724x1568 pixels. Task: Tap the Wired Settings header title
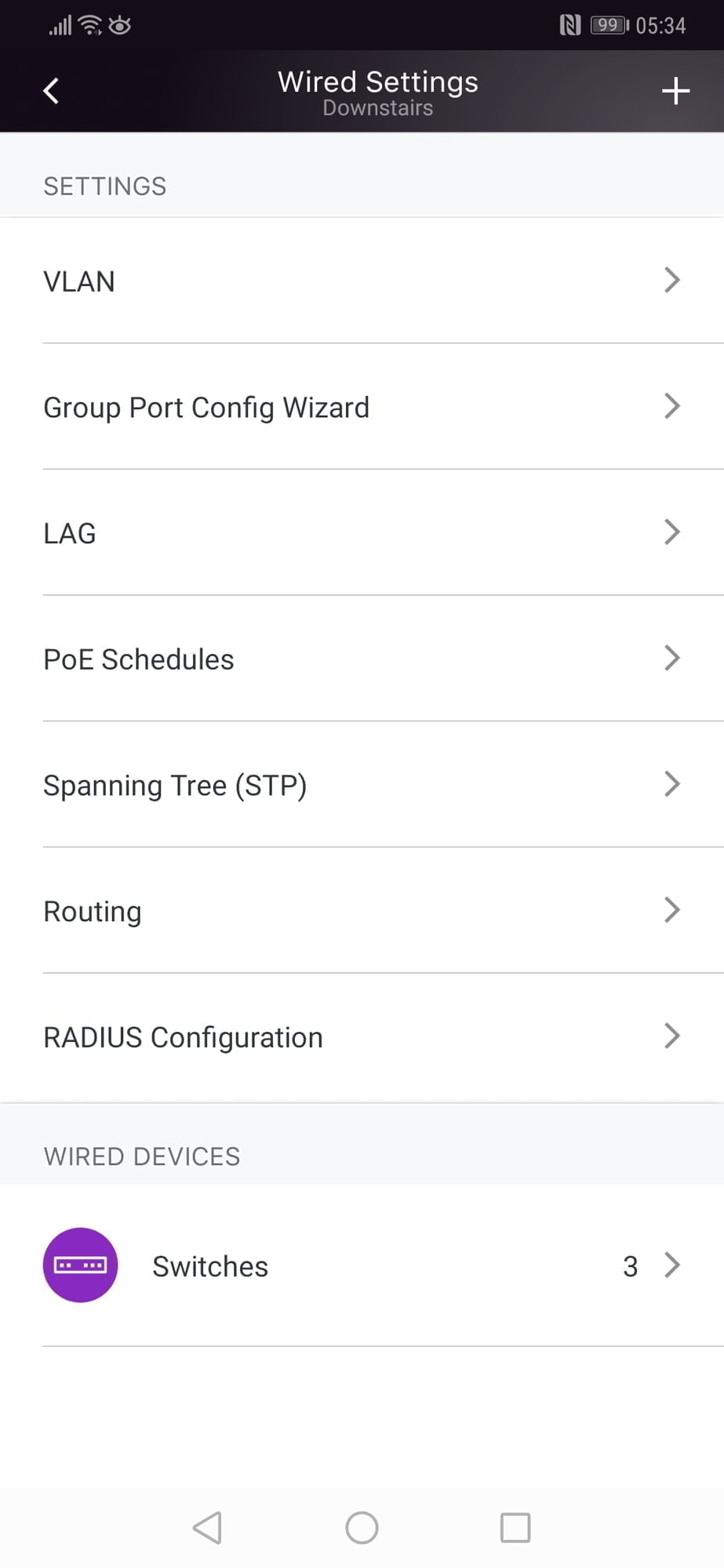point(377,82)
